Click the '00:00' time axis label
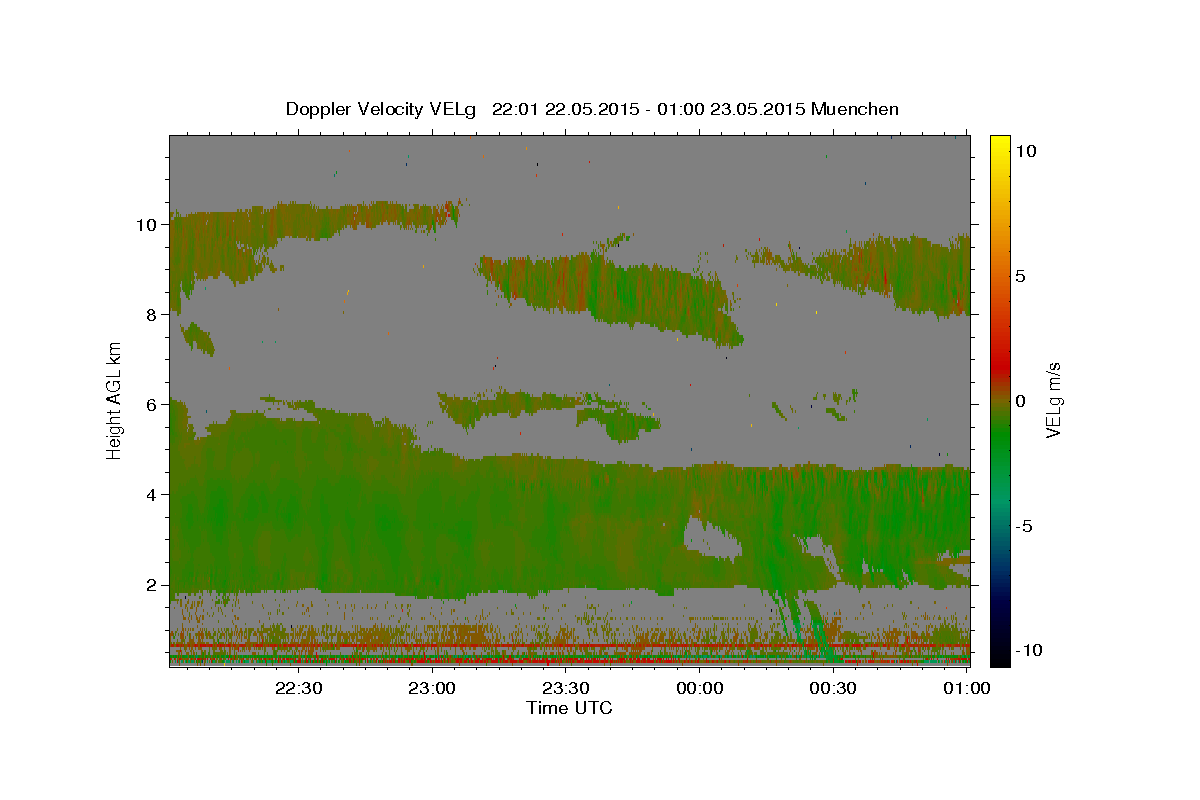1200x800 pixels. (699, 688)
